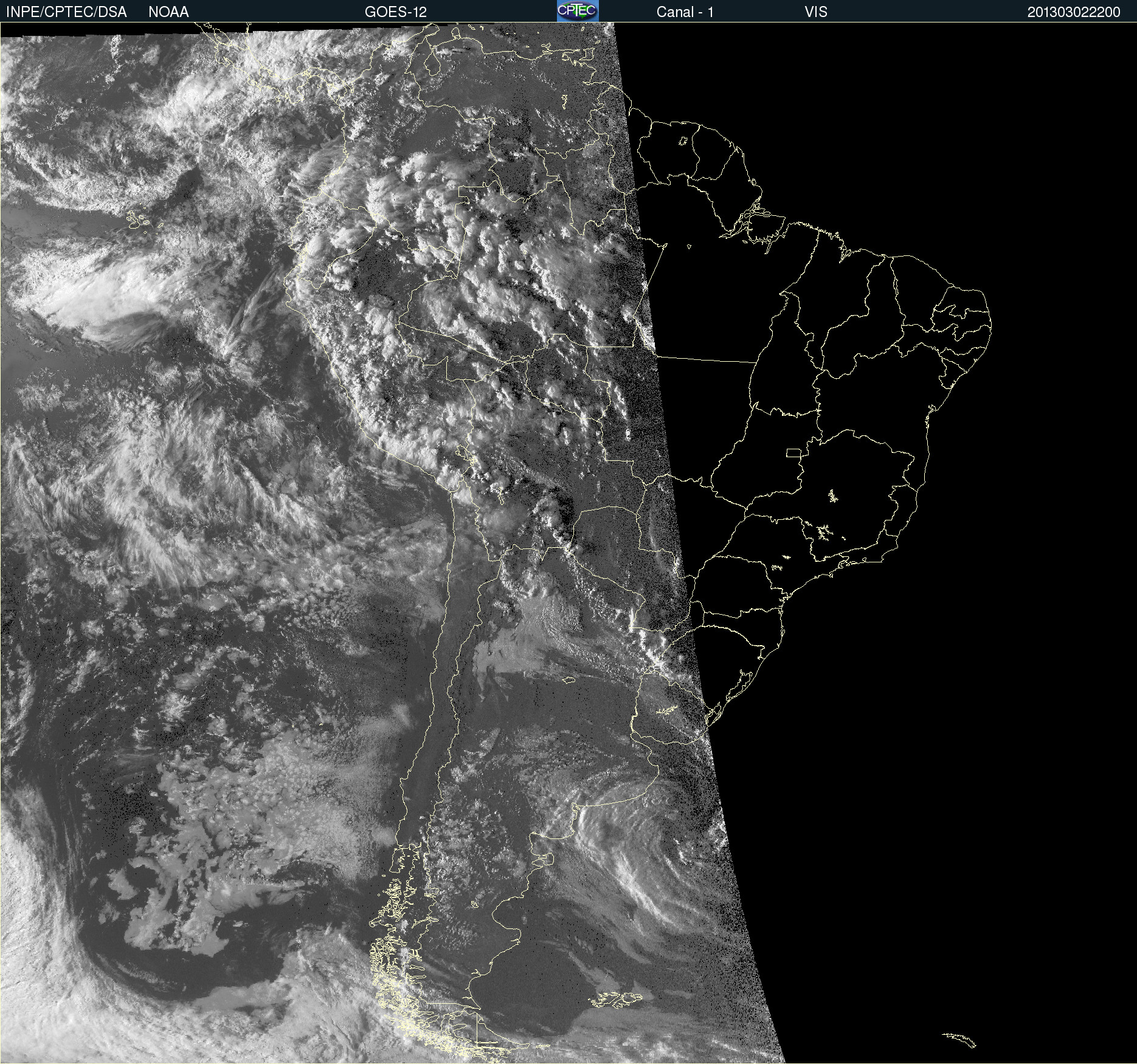
Task: Click the Canal - 1 label
Action: tap(685, 12)
